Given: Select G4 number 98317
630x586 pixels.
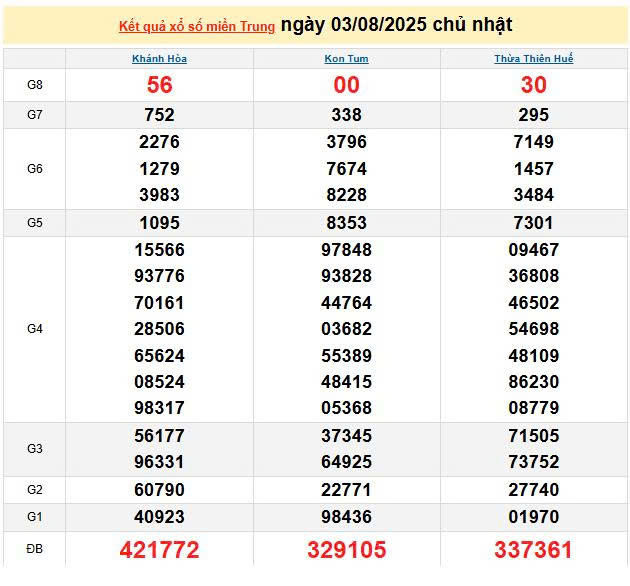Looking at the screenshot, I should [x=160, y=408].
